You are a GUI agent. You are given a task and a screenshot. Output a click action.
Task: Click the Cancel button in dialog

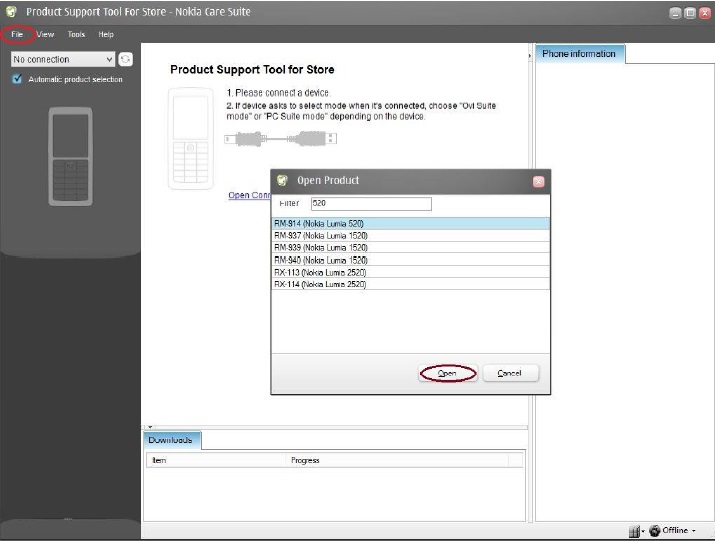click(x=510, y=373)
